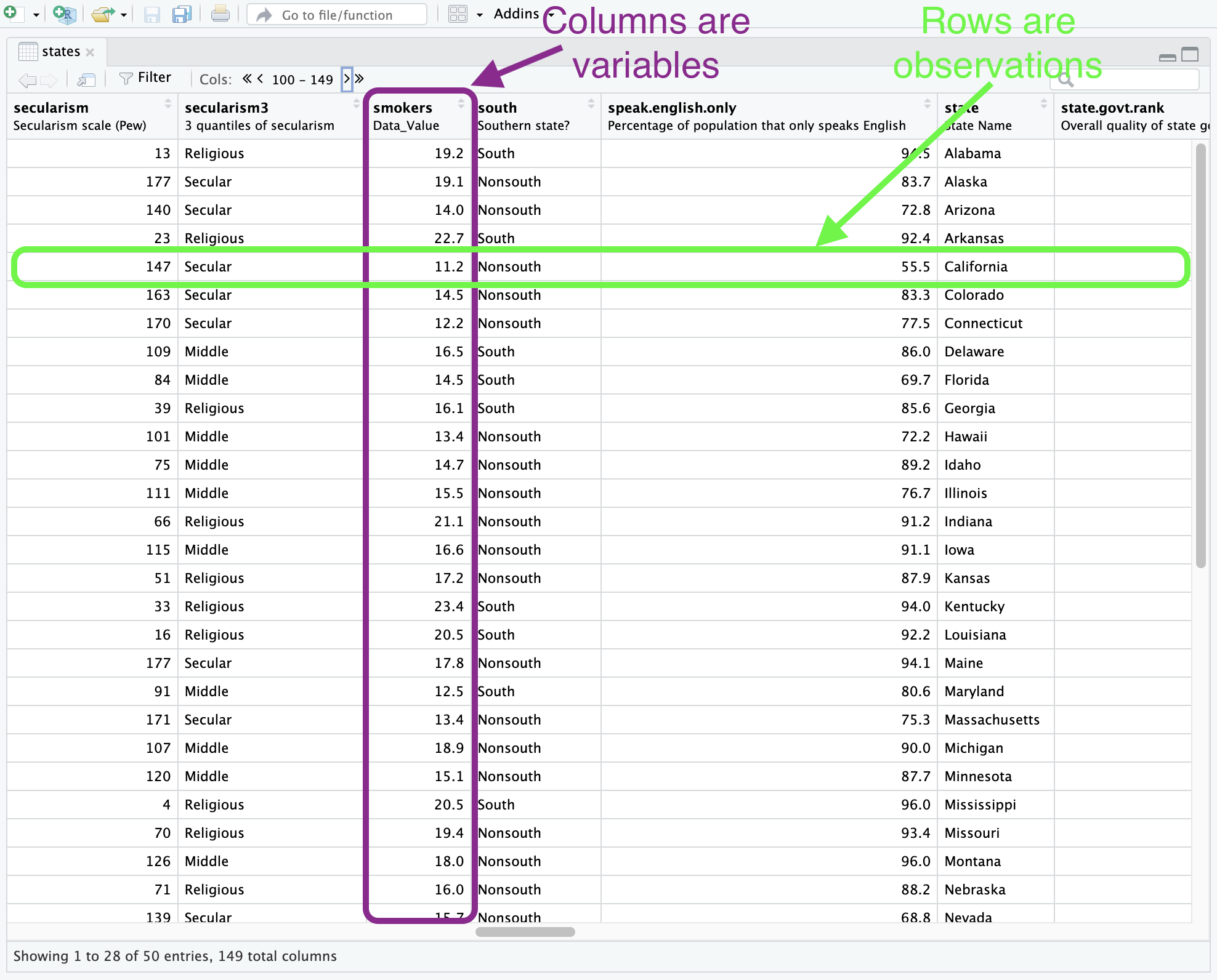Jump to first columns double-left arrow
Image resolution: width=1217 pixels, height=980 pixels.
point(247,78)
